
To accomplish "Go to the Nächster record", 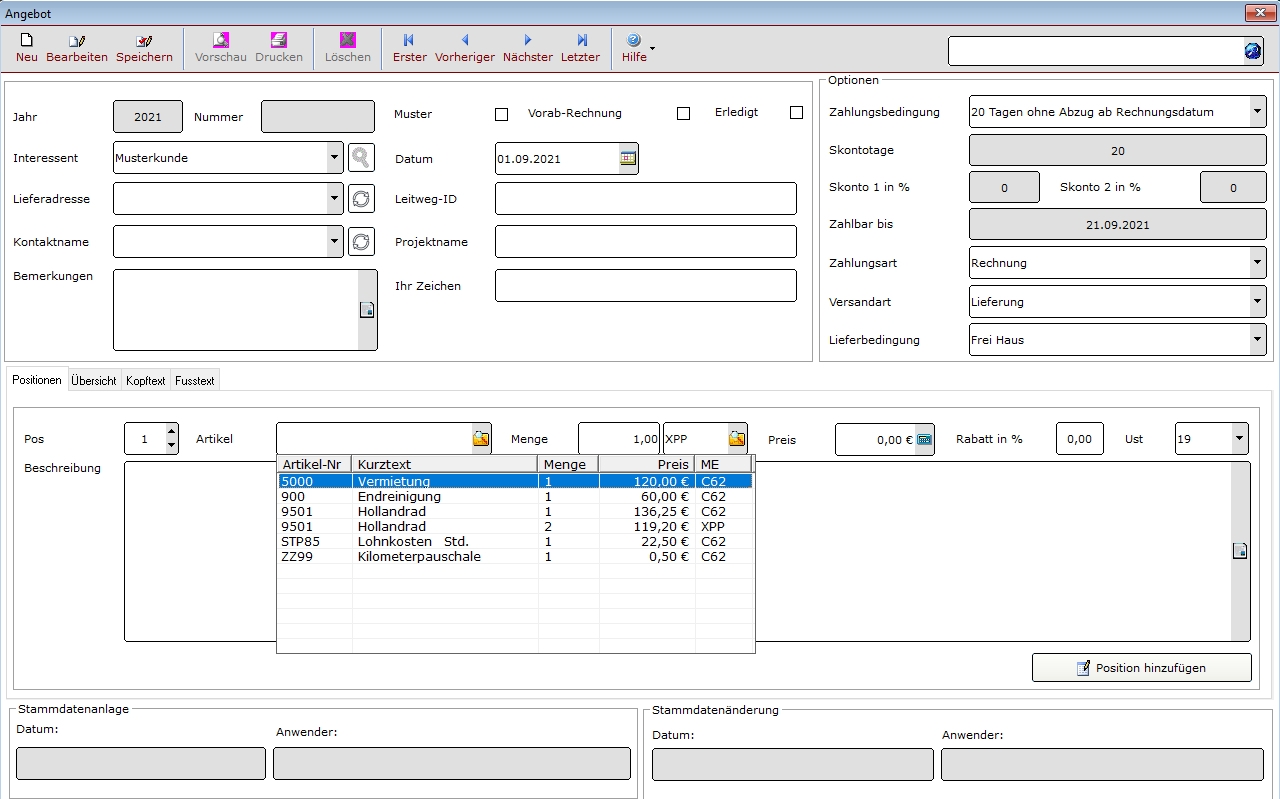I will pos(527,47).
